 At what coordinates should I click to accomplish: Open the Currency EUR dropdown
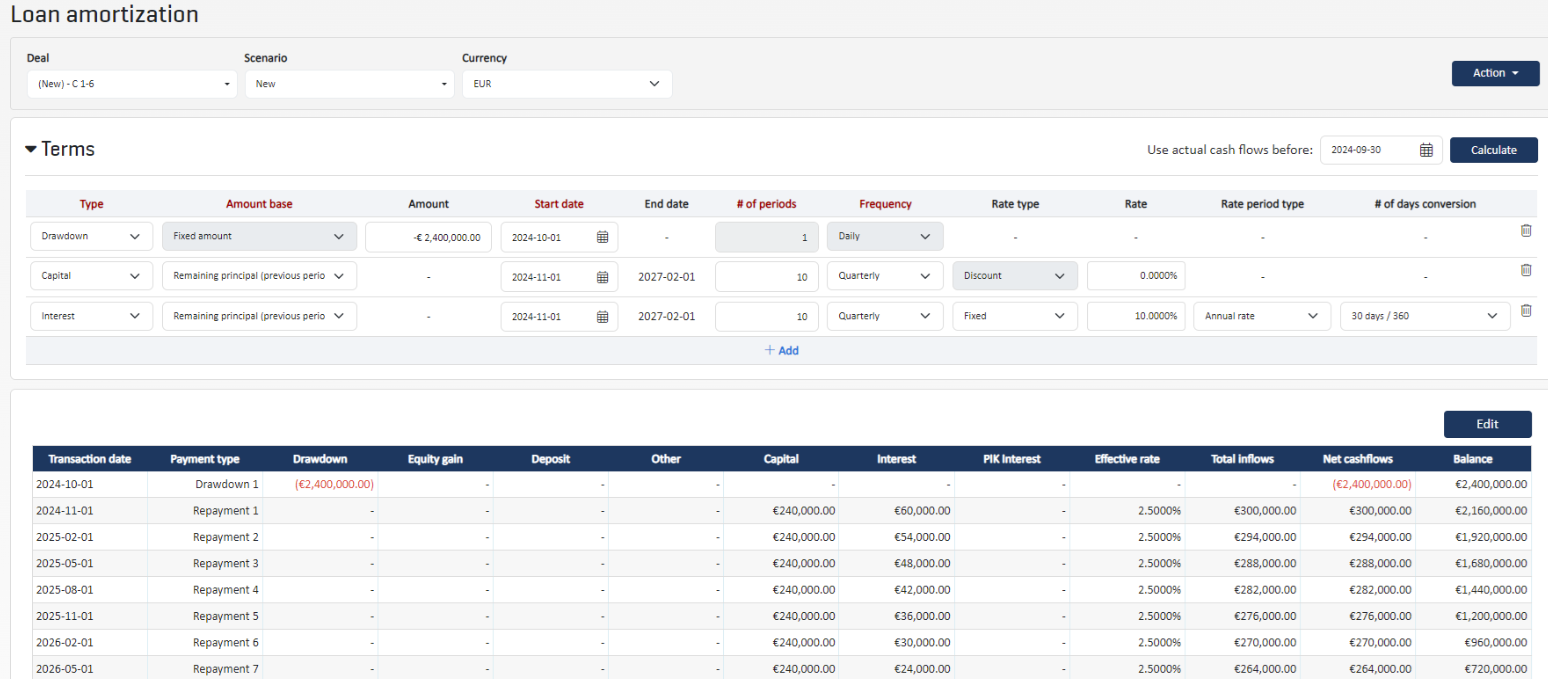tap(567, 84)
